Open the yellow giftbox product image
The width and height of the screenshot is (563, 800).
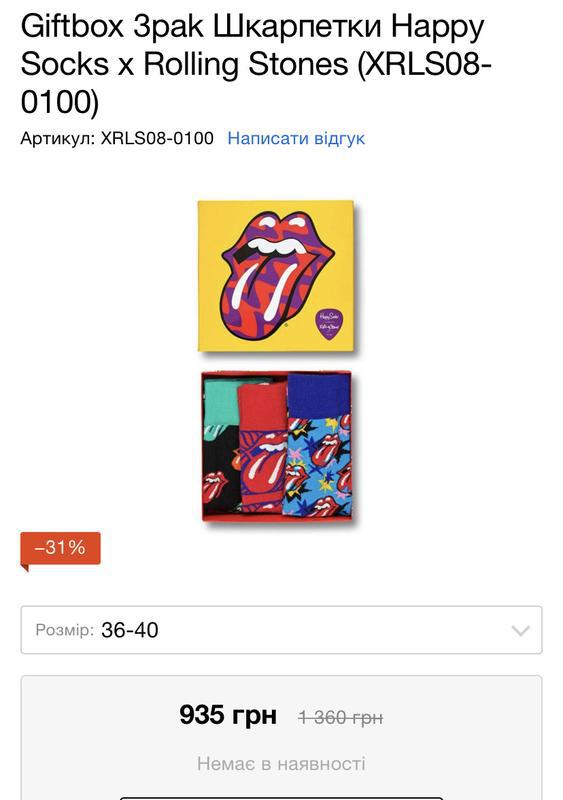[x=276, y=276]
